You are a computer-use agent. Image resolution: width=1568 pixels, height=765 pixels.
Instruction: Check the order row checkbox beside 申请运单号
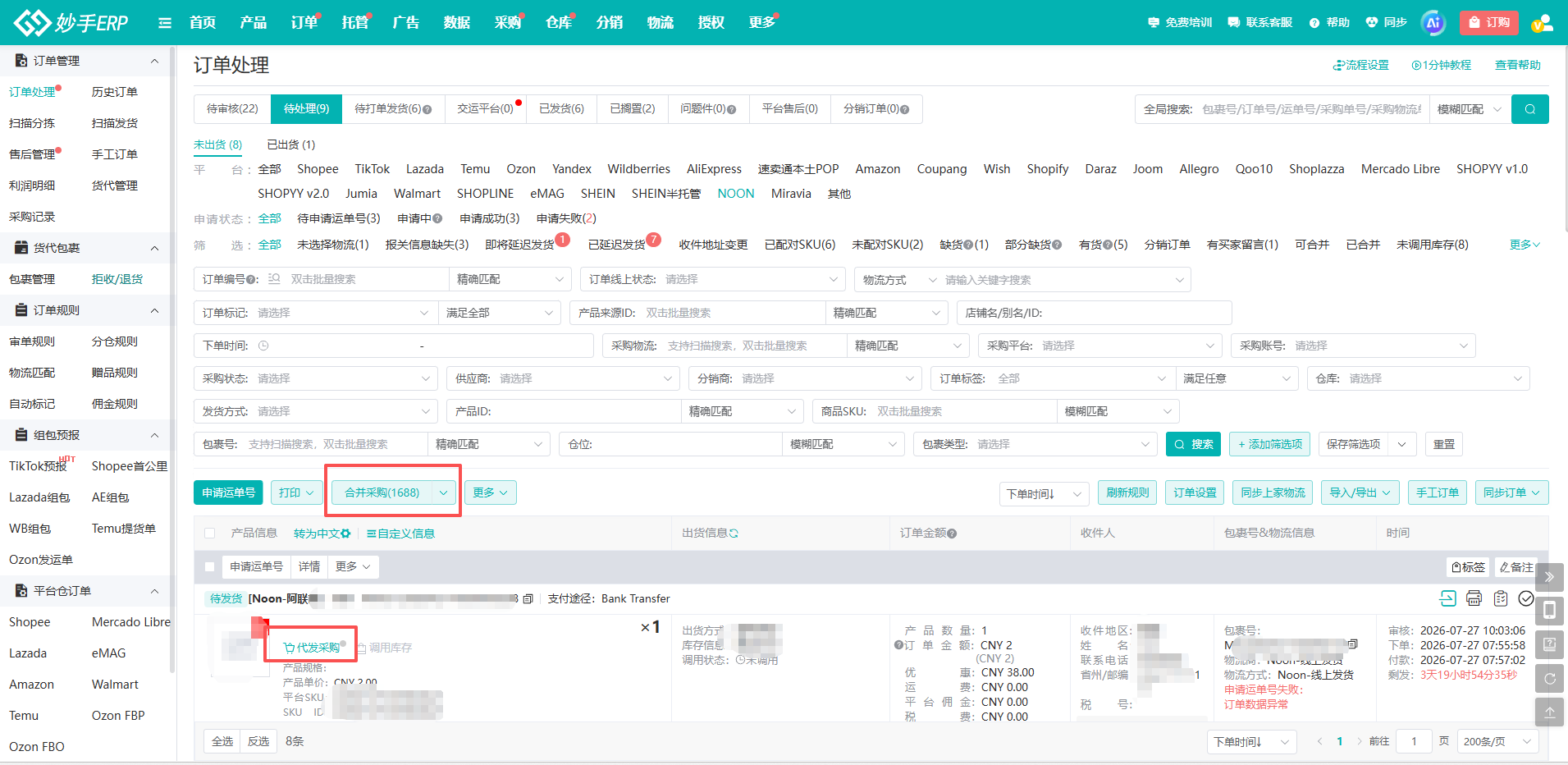click(x=209, y=567)
